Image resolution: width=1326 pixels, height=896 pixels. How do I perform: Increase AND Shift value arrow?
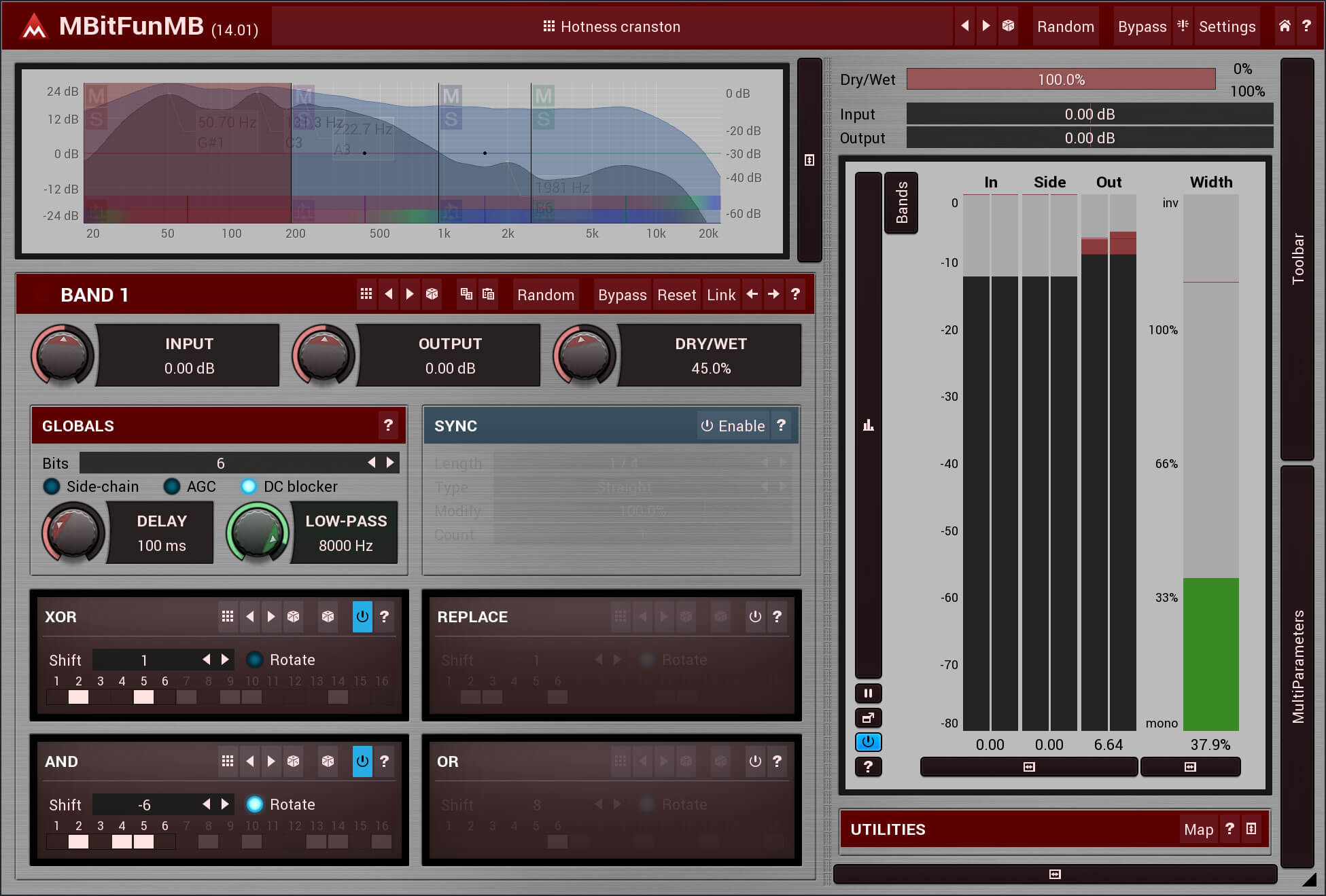click(x=225, y=804)
